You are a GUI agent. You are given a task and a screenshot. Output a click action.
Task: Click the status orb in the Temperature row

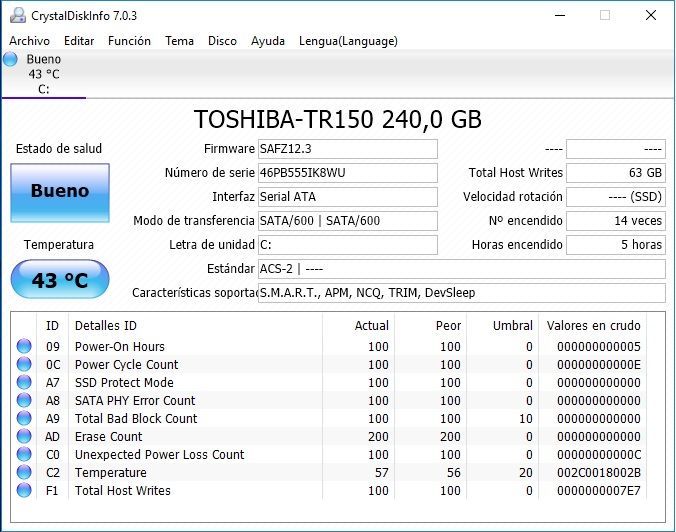coord(23,473)
